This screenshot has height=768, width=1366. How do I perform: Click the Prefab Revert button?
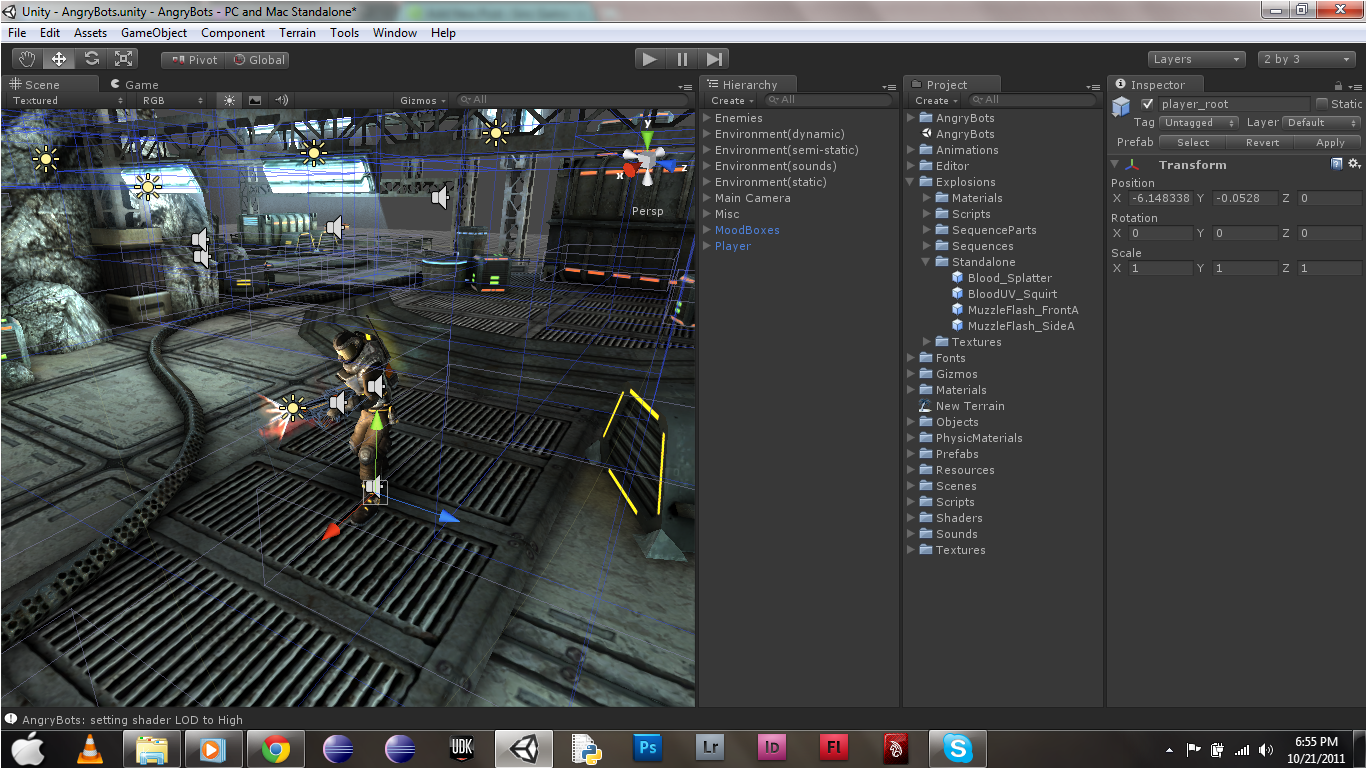pyautogui.click(x=1262, y=142)
